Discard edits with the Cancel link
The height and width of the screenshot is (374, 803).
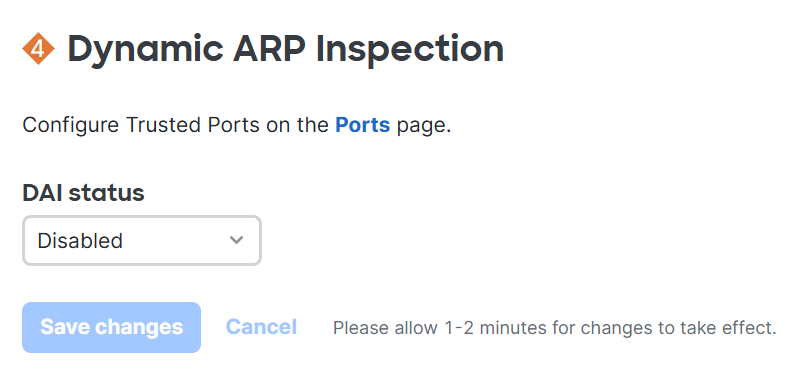click(261, 327)
